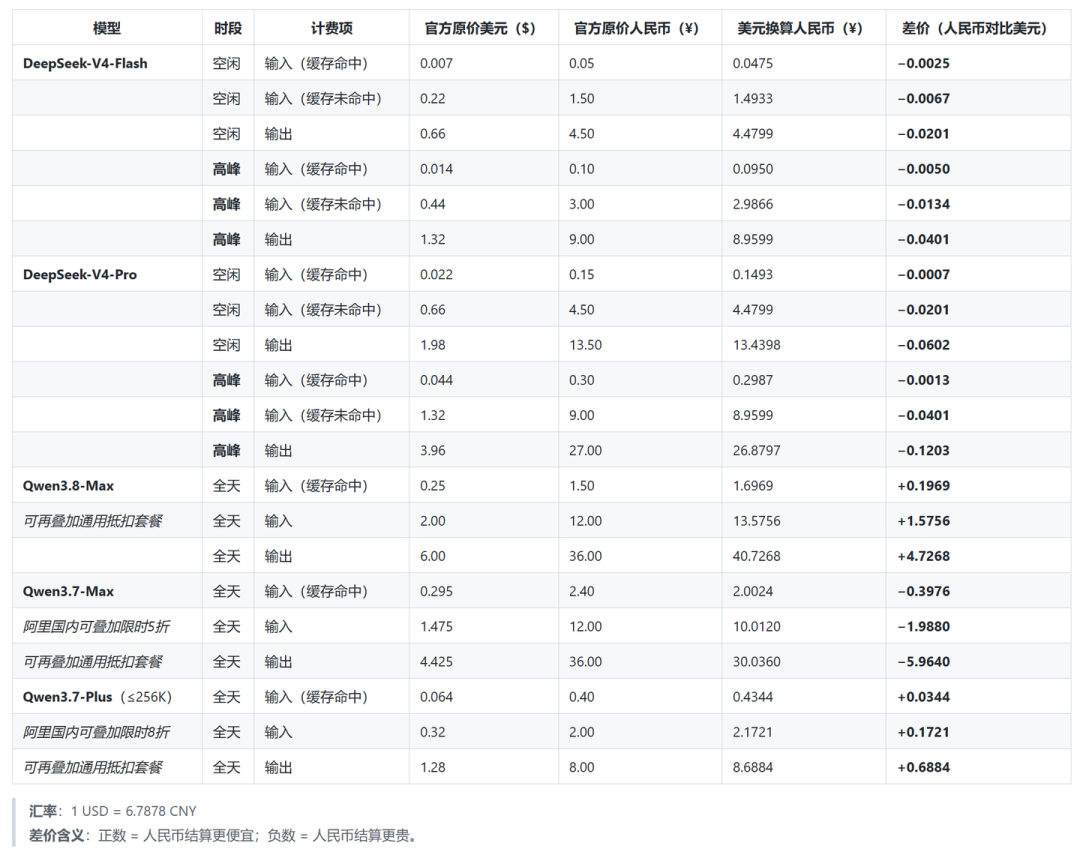This screenshot has width=1080, height=858.
Task: Click the +0.1969 difference value
Action: tap(924, 486)
